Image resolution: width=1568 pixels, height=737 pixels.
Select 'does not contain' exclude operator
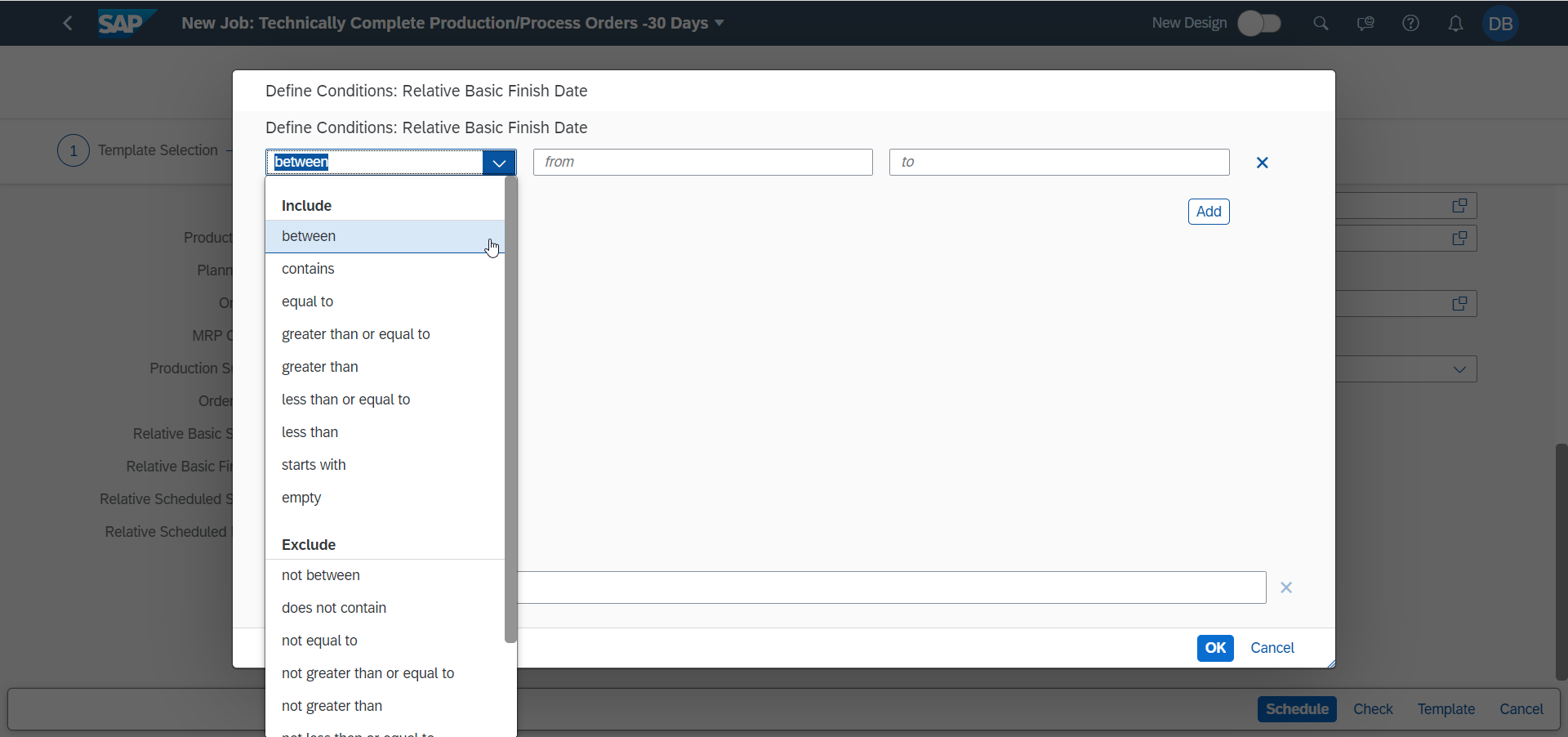(385, 608)
